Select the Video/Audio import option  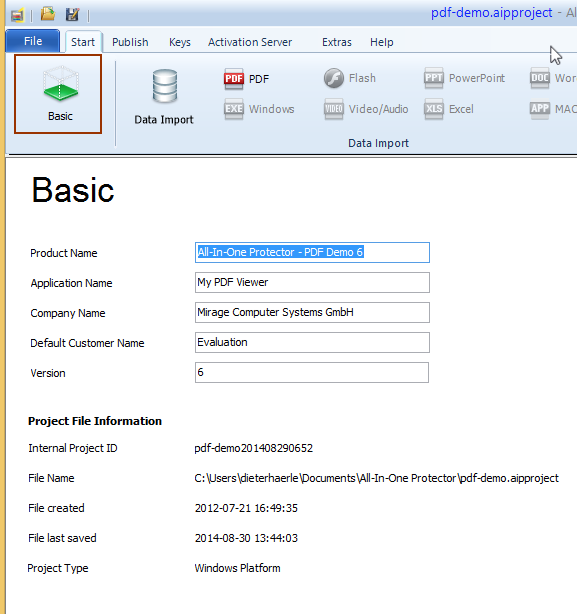pyautogui.click(x=334, y=108)
